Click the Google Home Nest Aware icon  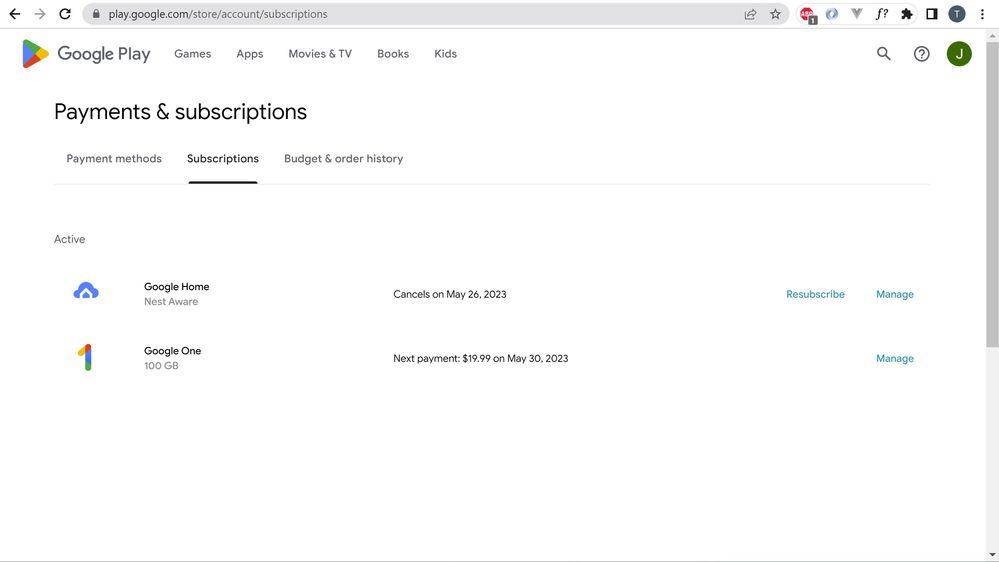click(x=86, y=292)
